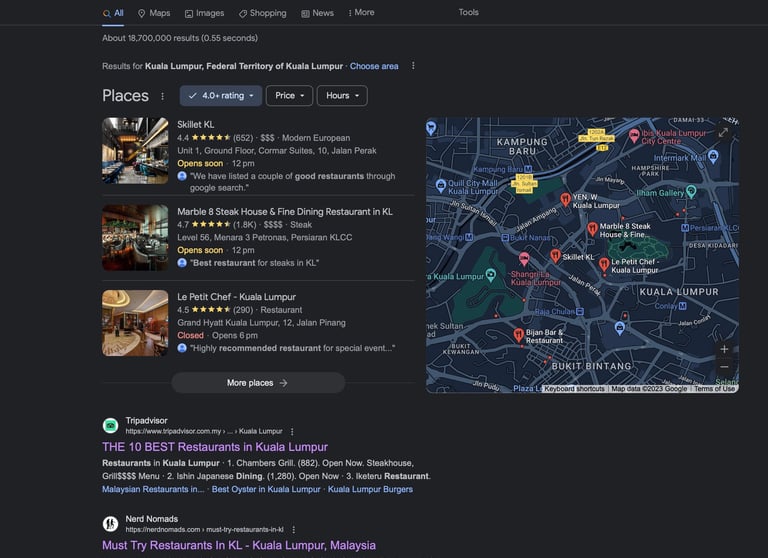The image size is (768, 558).
Task: Expand the Price filter dropdown
Action: pos(289,96)
